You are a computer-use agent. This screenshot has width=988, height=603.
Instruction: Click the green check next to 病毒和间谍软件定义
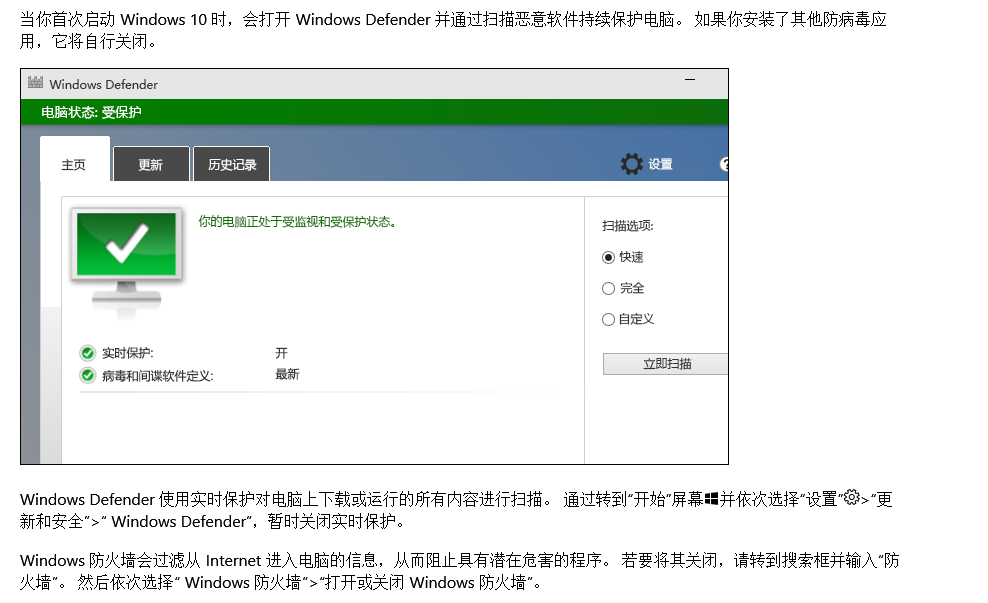click(x=88, y=376)
